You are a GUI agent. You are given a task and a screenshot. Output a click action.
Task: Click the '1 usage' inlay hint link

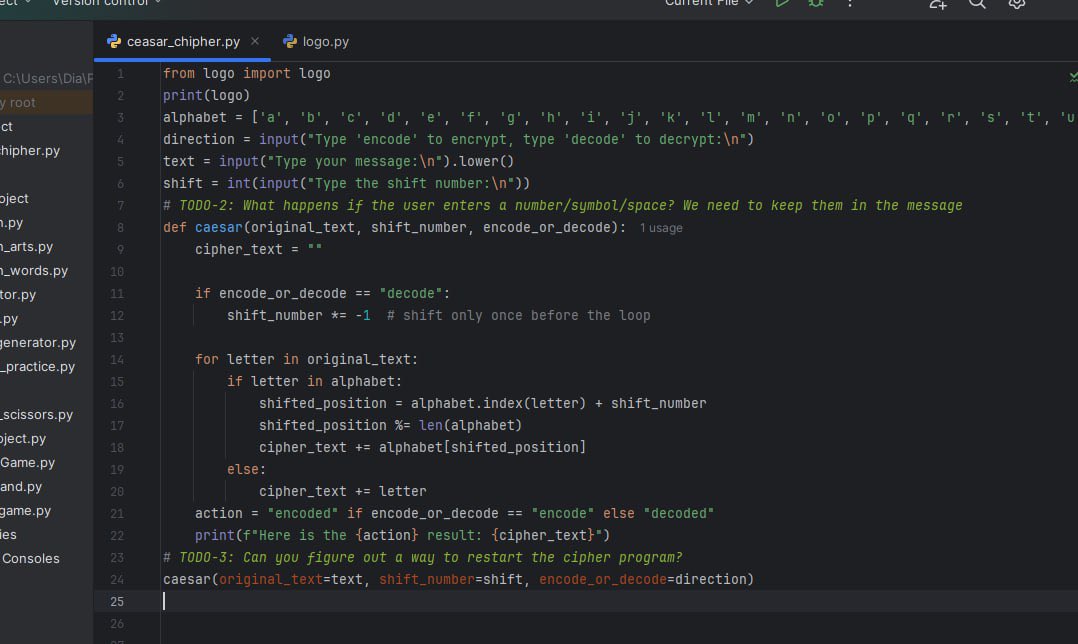tap(661, 228)
